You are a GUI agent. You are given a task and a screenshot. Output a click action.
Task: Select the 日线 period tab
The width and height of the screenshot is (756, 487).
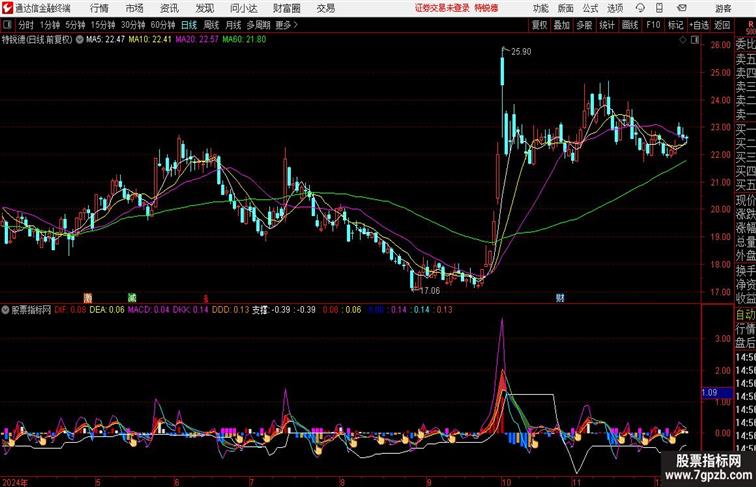189,25
